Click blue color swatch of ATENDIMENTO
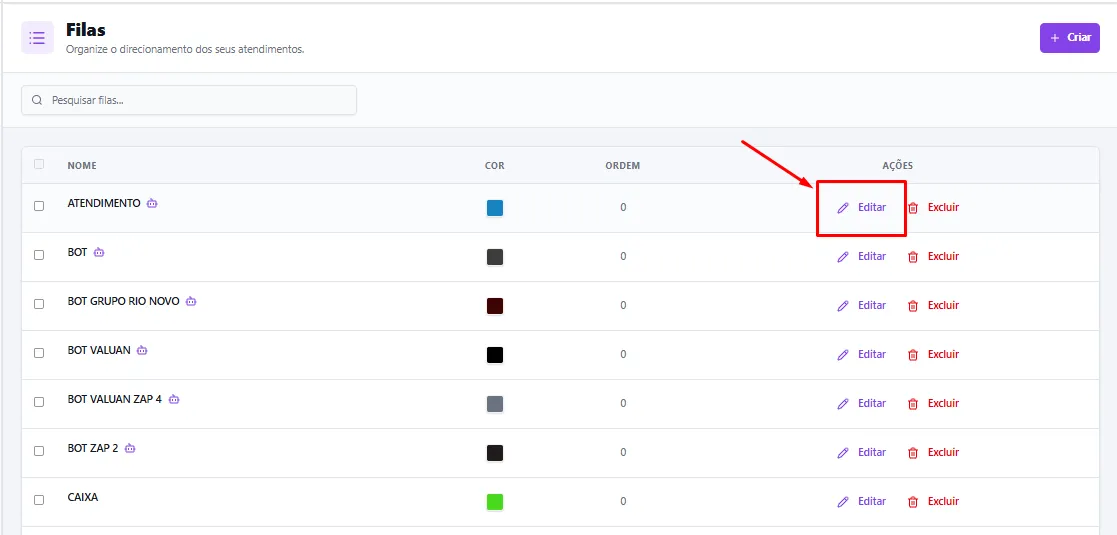 pyautogui.click(x=495, y=208)
